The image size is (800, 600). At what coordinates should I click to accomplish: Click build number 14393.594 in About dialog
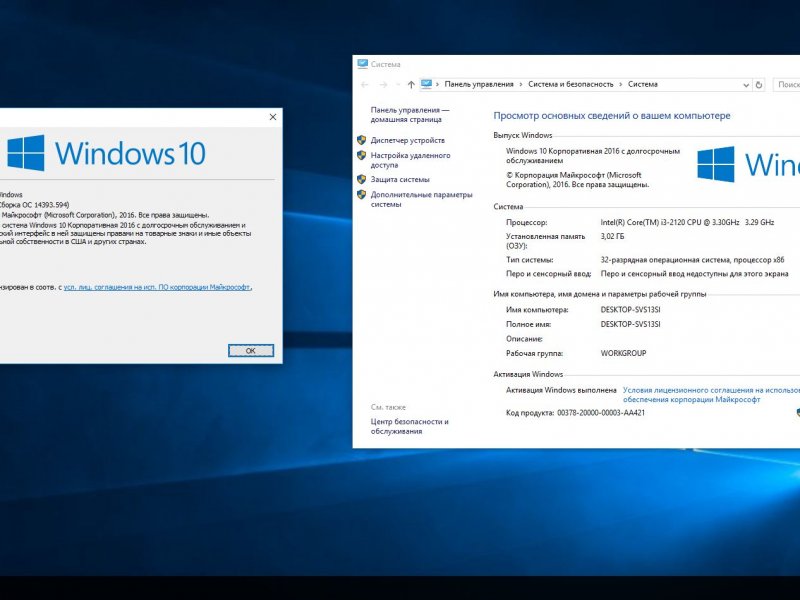(51, 205)
